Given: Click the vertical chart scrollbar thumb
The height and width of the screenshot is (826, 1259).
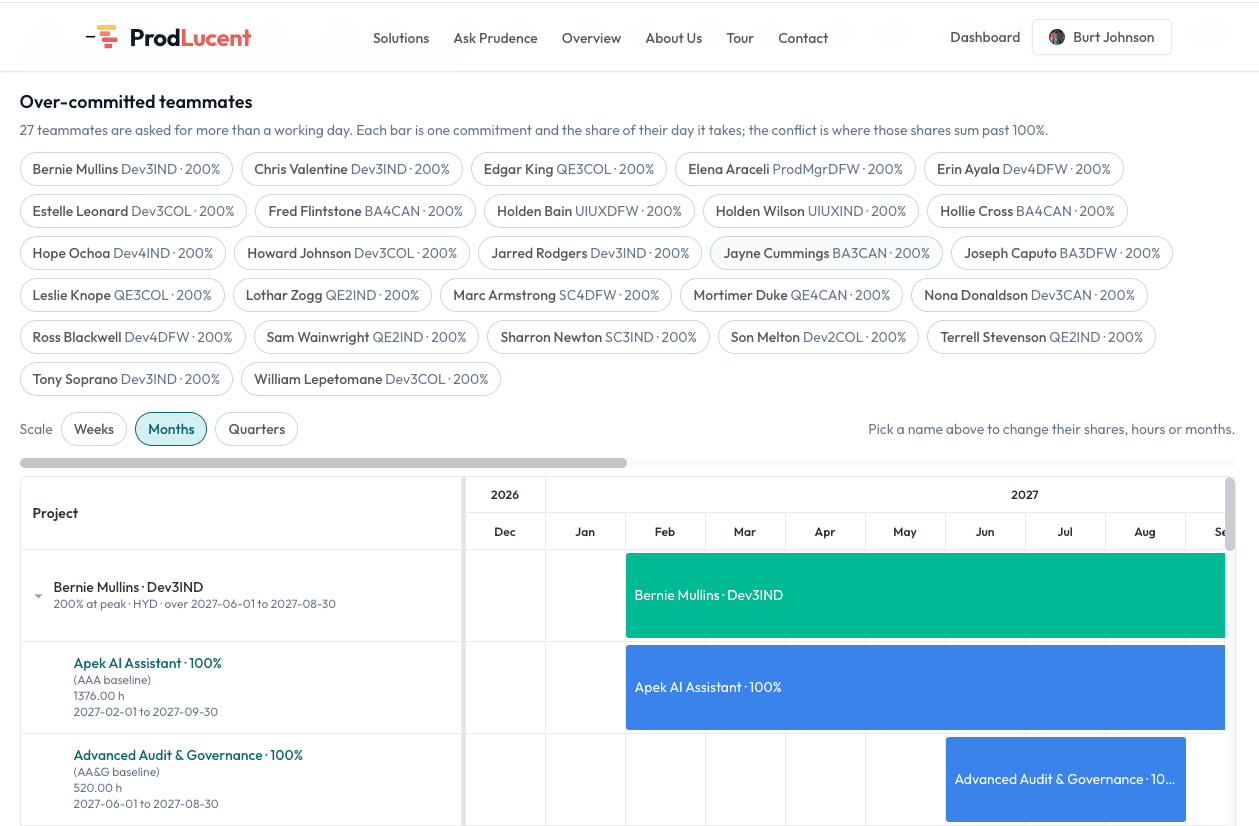Looking at the screenshot, I should click(x=1230, y=514).
